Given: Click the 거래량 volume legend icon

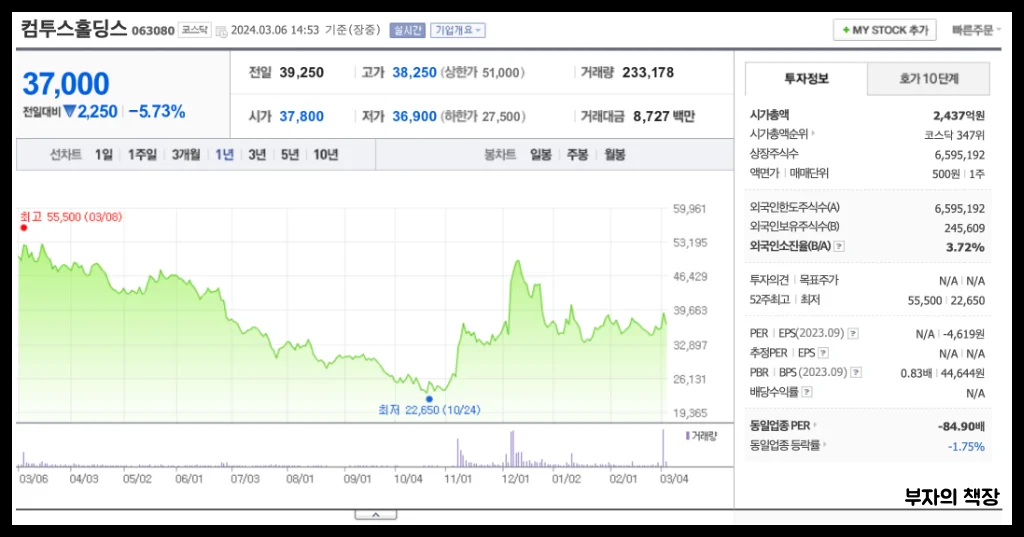Looking at the screenshot, I should tap(688, 436).
